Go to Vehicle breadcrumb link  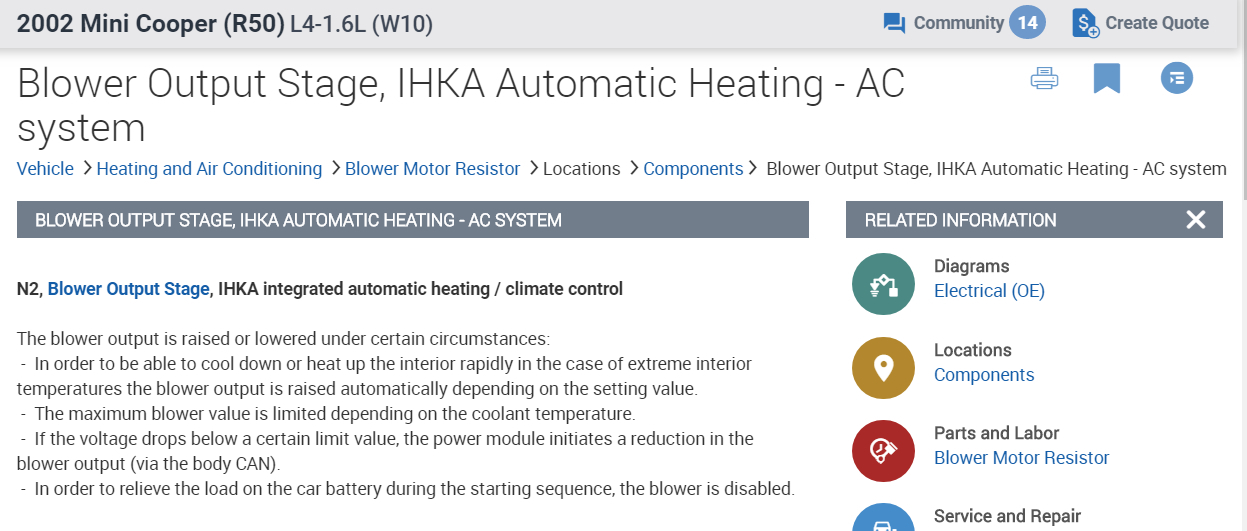click(x=45, y=169)
